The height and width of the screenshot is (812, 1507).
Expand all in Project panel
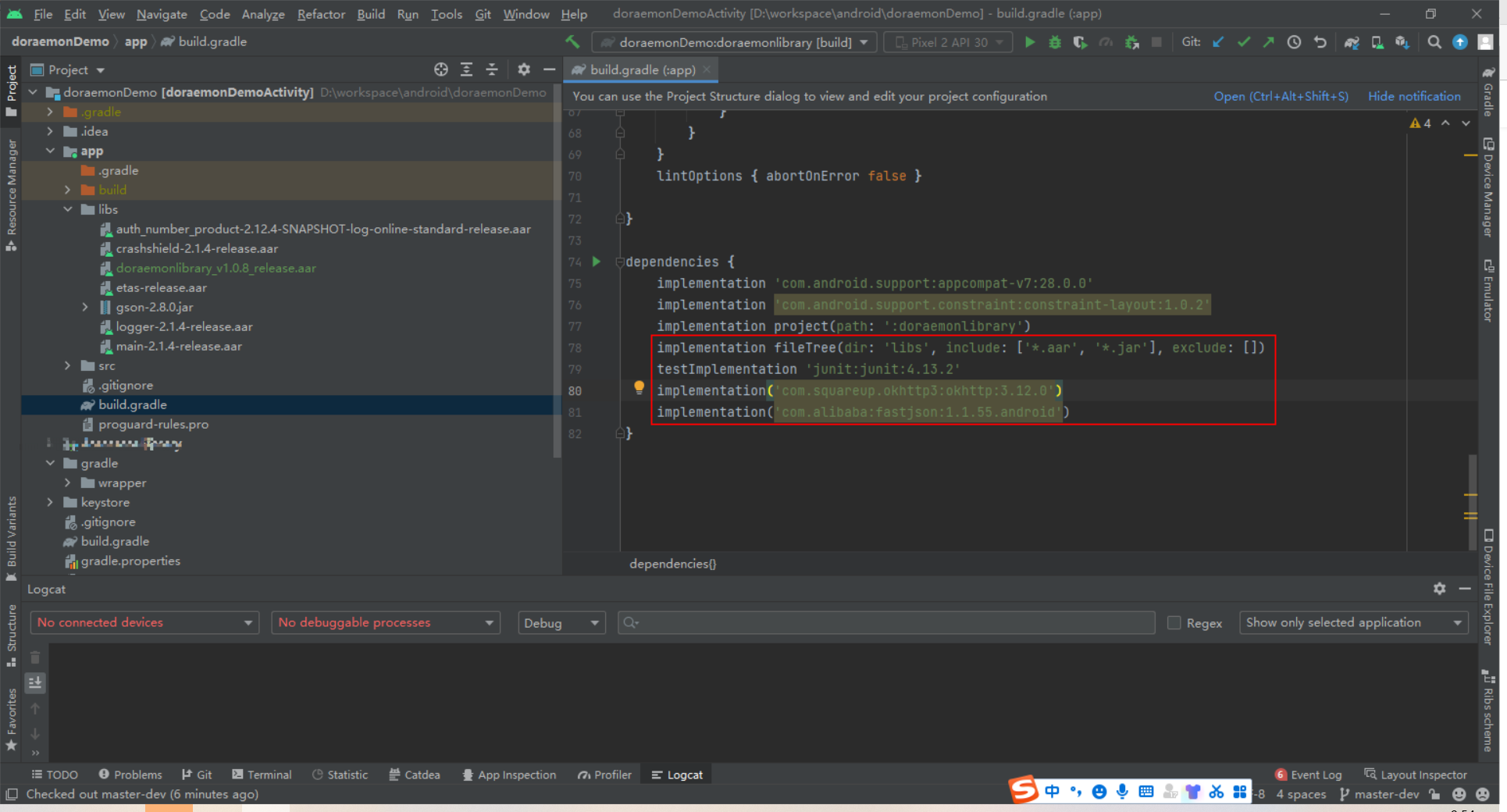(x=466, y=69)
